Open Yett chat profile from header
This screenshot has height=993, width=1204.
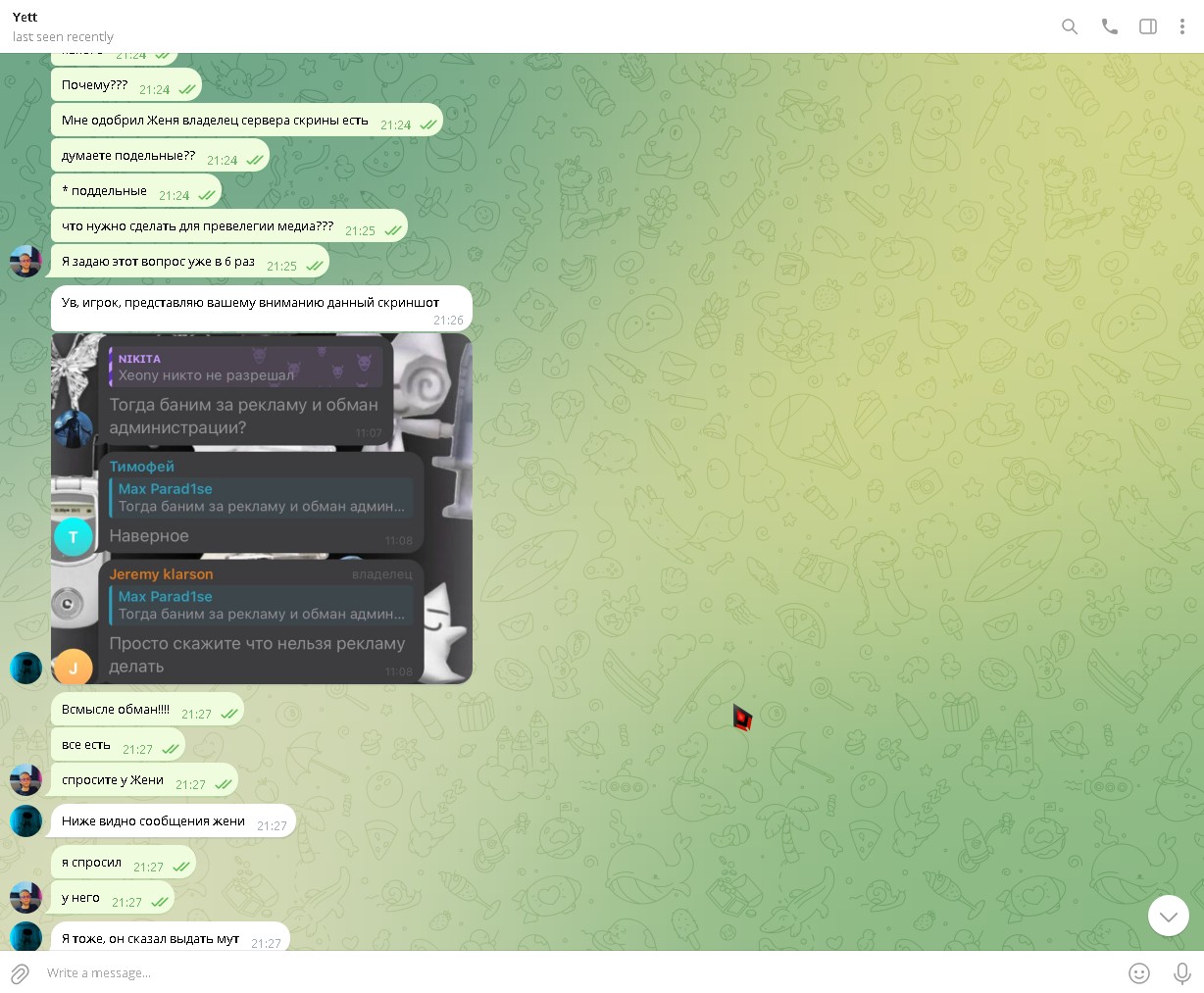25,17
